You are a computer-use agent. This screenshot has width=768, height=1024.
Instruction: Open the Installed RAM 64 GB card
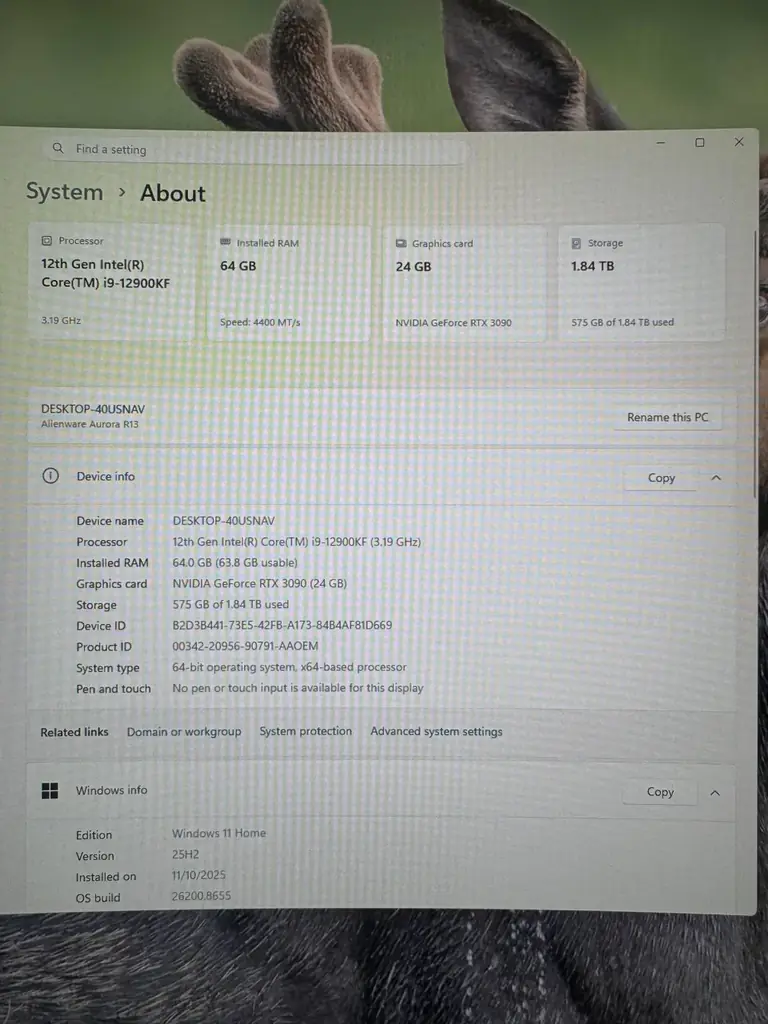pos(289,283)
